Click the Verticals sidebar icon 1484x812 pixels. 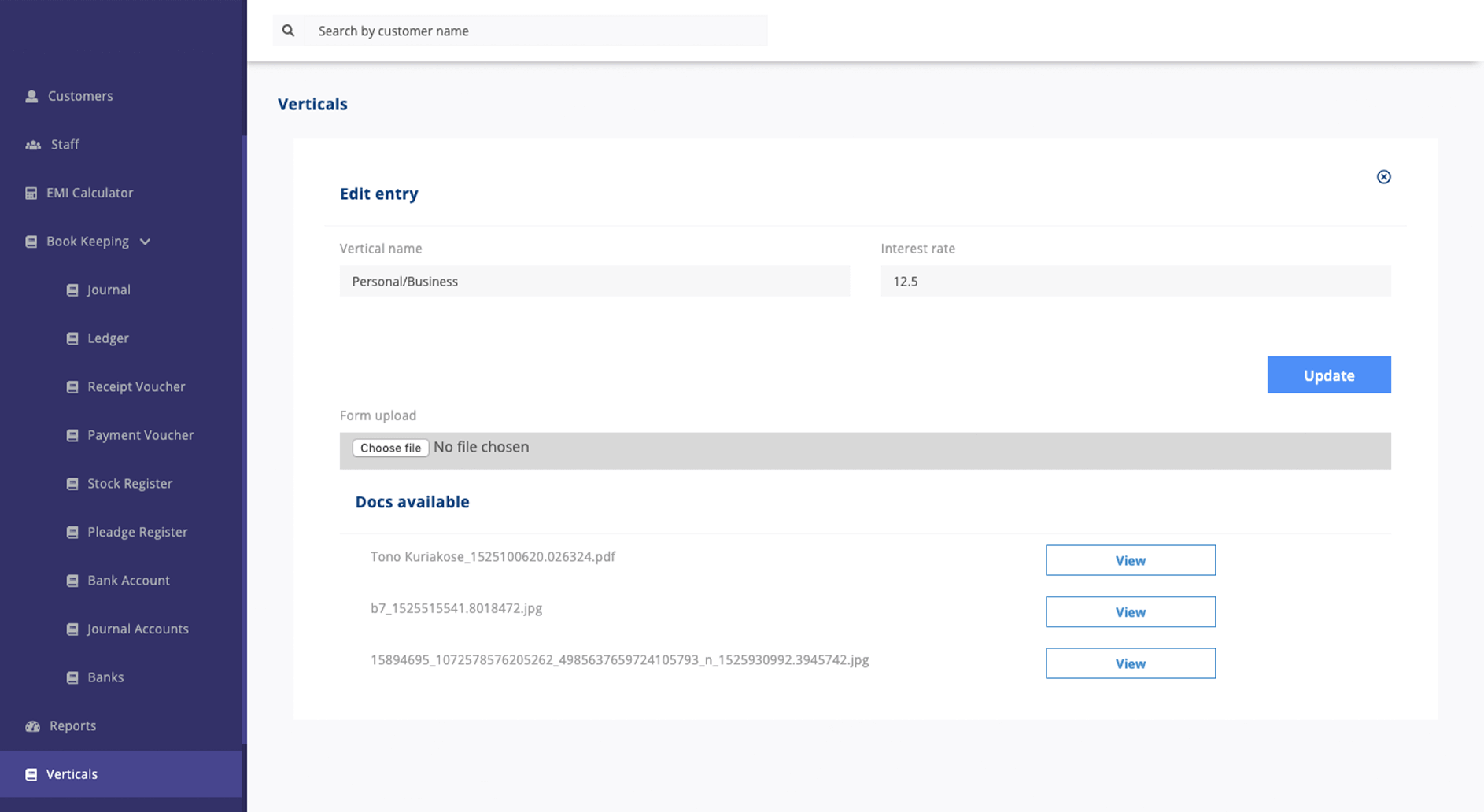(x=31, y=774)
